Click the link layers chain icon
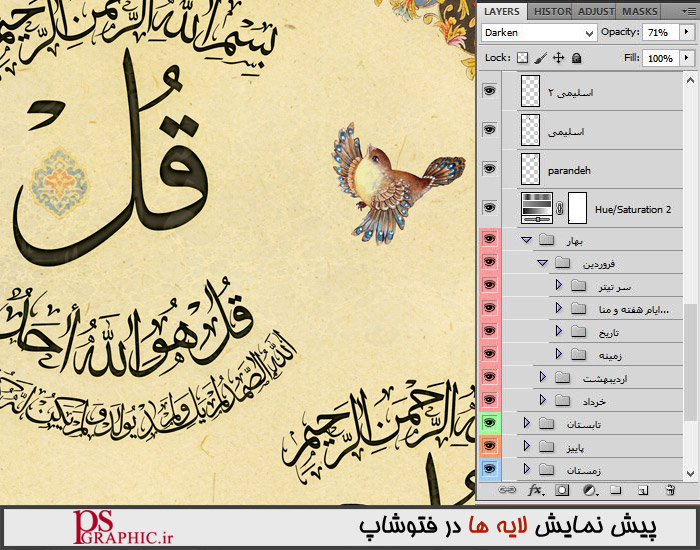The height and width of the screenshot is (550, 700). coord(507,490)
